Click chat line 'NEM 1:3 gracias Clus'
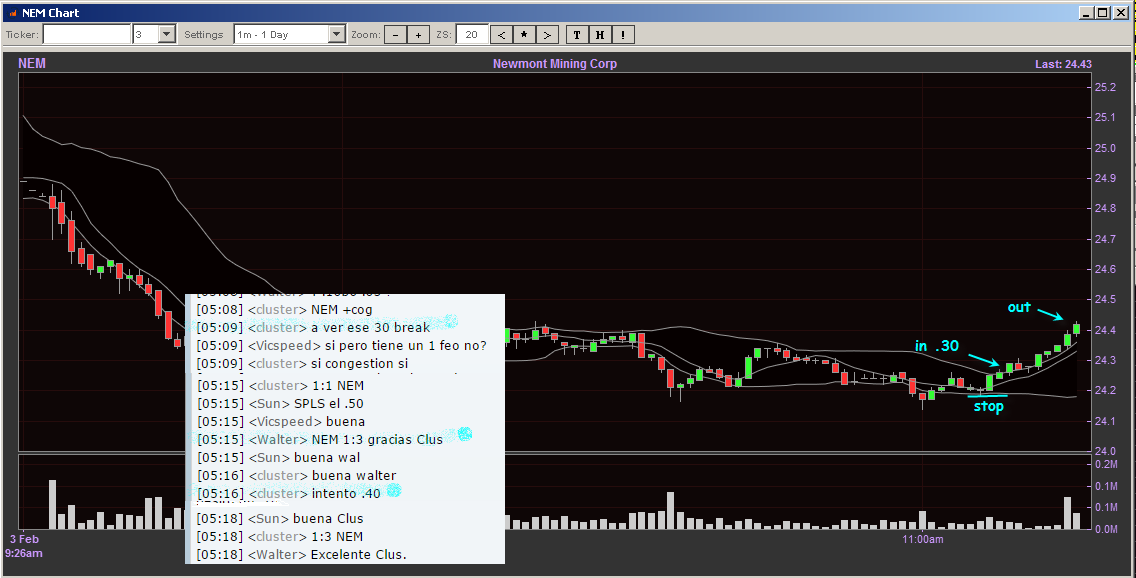 pos(377,440)
